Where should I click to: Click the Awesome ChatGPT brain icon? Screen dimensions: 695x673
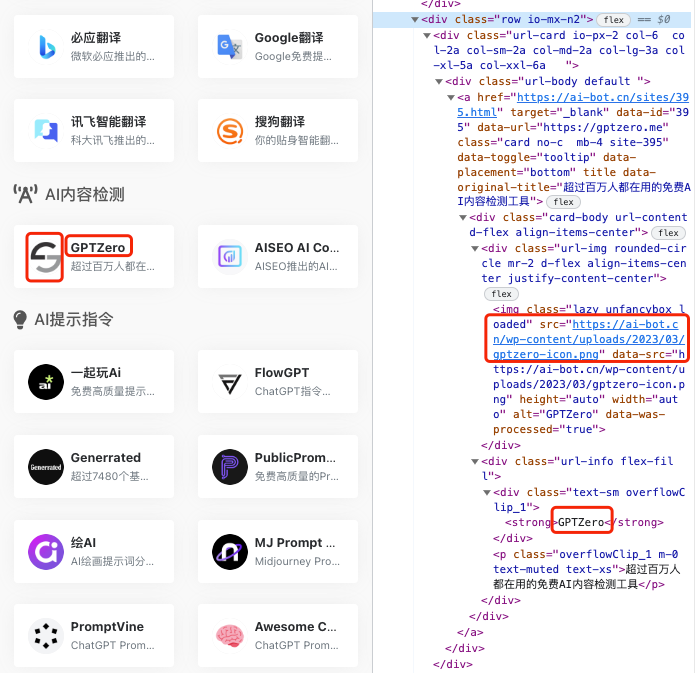230,636
